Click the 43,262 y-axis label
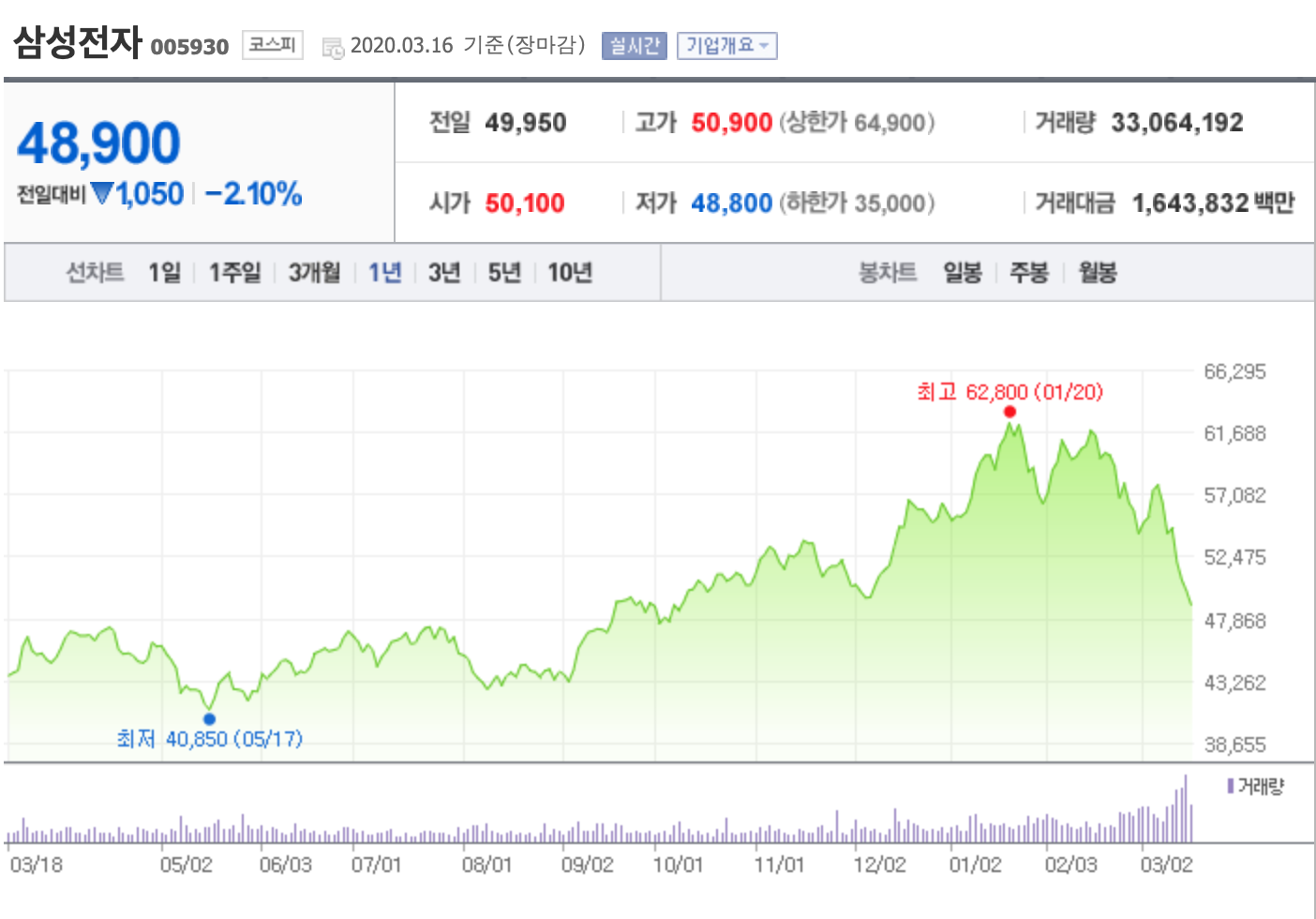This screenshot has width=1316, height=919. 1234,683
